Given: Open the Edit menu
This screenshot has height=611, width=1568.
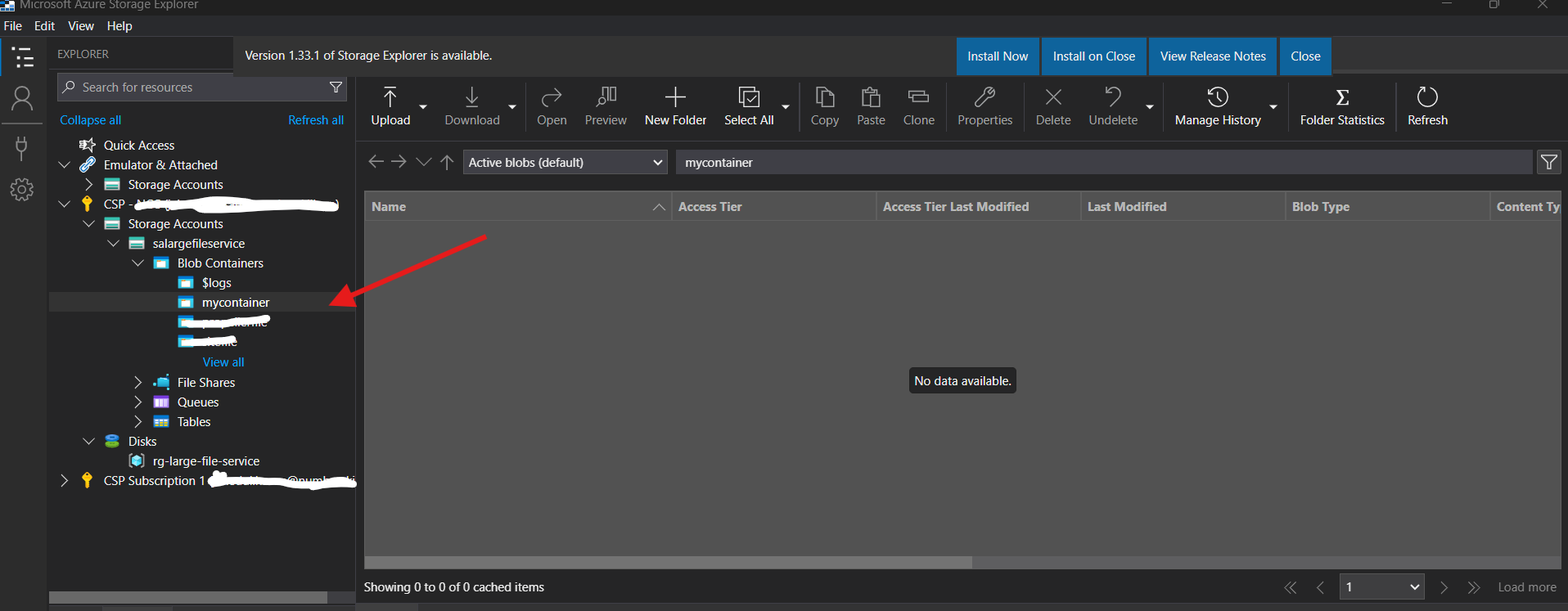Looking at the screenshot, I should coord(44,25).
